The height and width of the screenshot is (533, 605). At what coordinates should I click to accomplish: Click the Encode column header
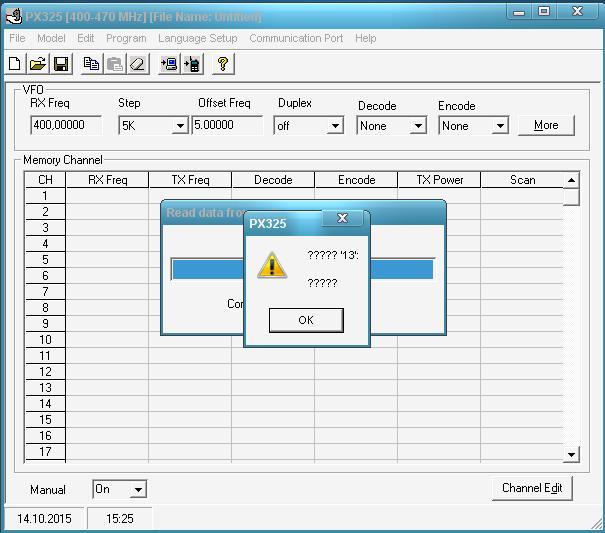pos(356,180)
